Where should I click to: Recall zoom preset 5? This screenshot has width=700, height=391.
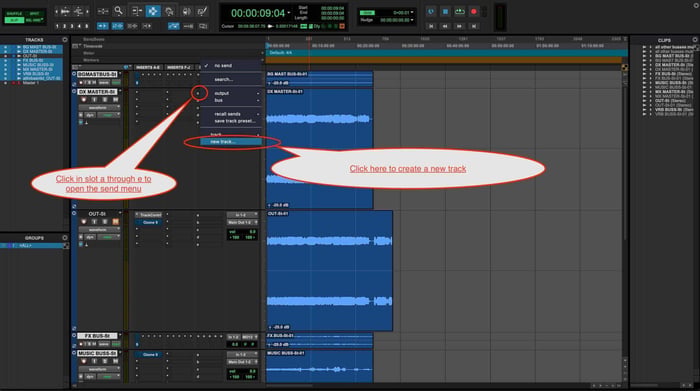pos(86,26)
